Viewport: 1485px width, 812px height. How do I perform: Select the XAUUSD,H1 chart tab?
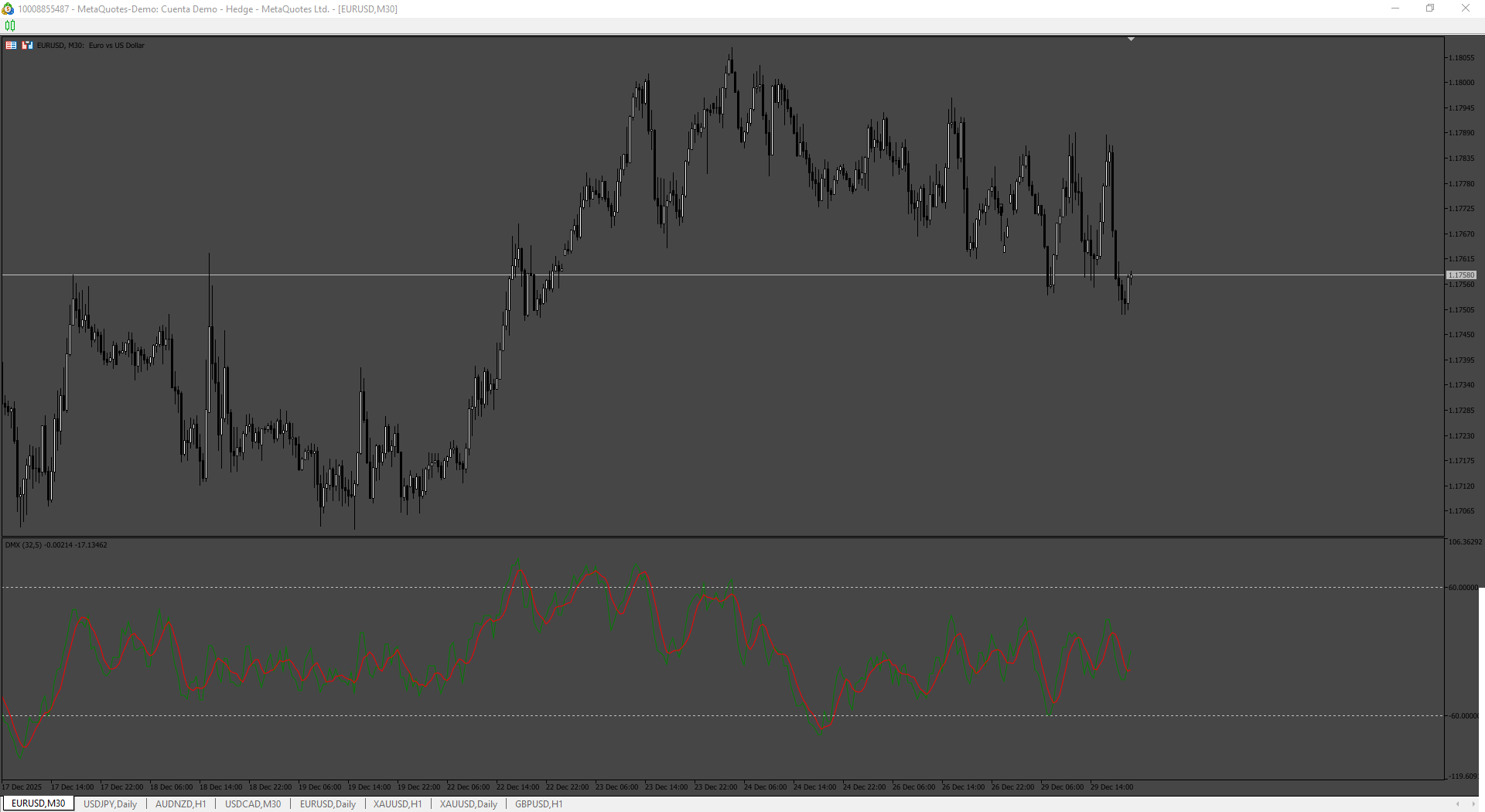tap(398, 803)
